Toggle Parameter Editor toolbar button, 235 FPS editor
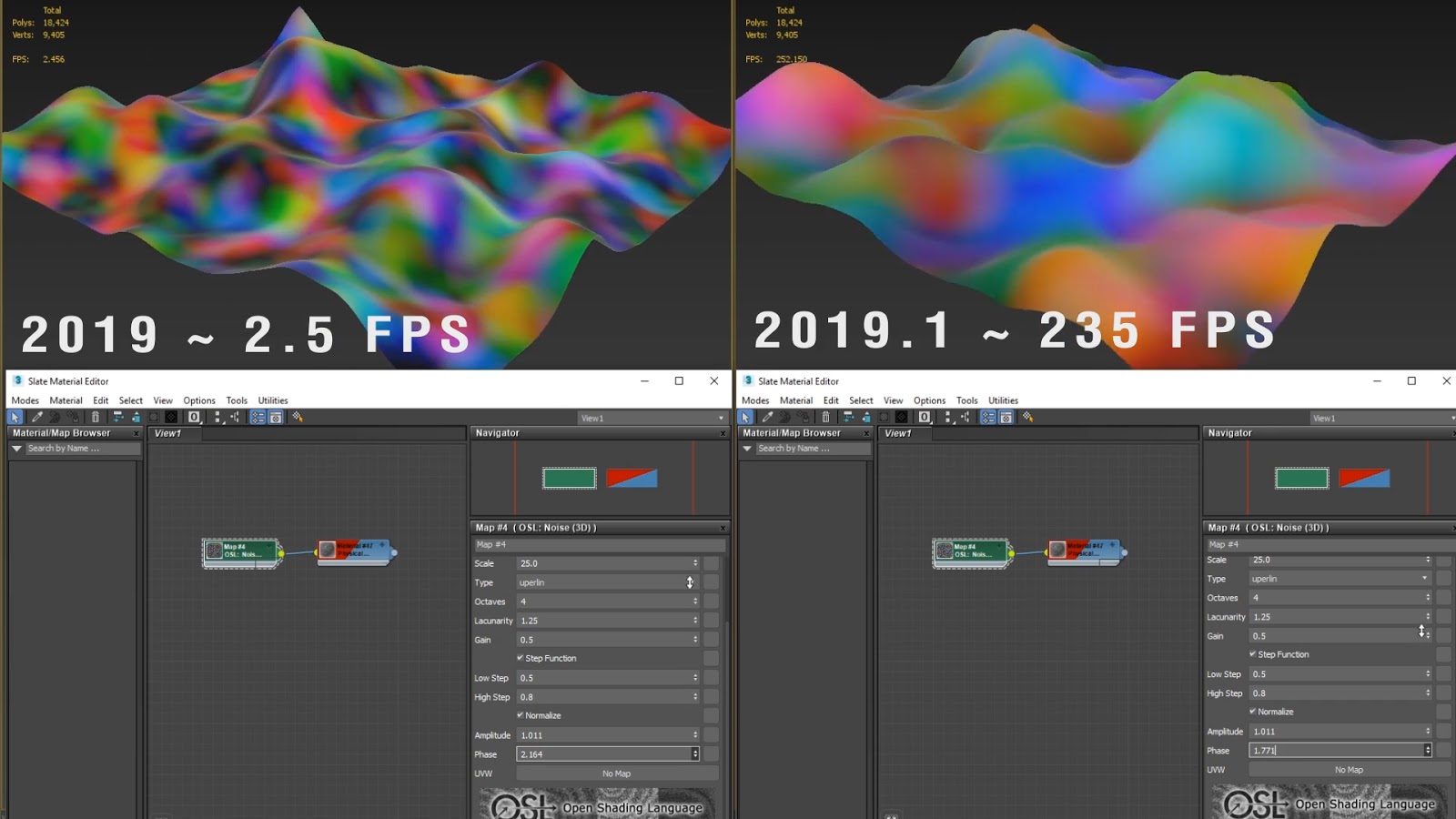Viewport: 1456px width, 819px height. point(1006,417)
